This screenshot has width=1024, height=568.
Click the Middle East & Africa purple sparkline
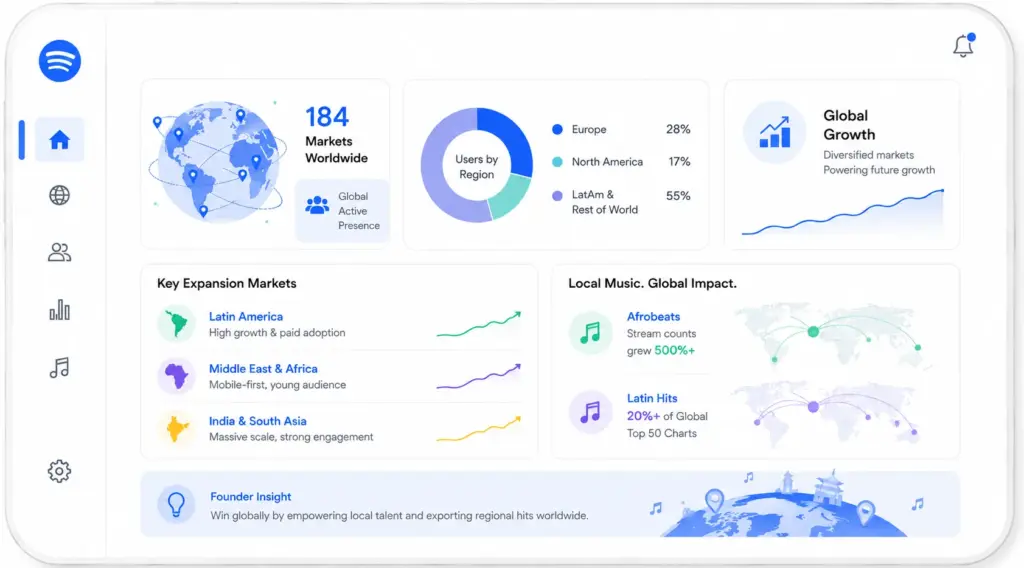[x=479, y=376]
